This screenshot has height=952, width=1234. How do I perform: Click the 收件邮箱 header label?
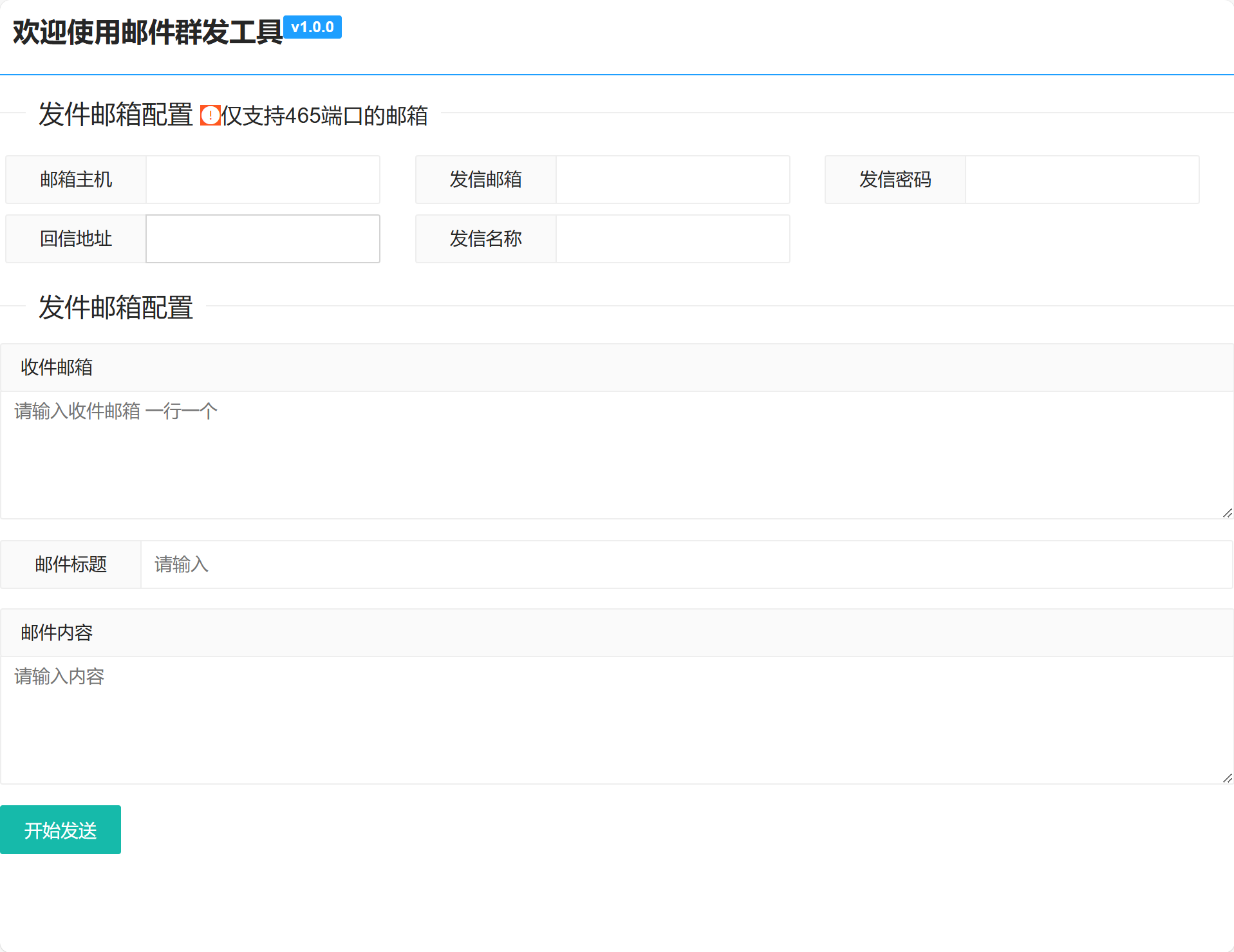pos(57,368)
